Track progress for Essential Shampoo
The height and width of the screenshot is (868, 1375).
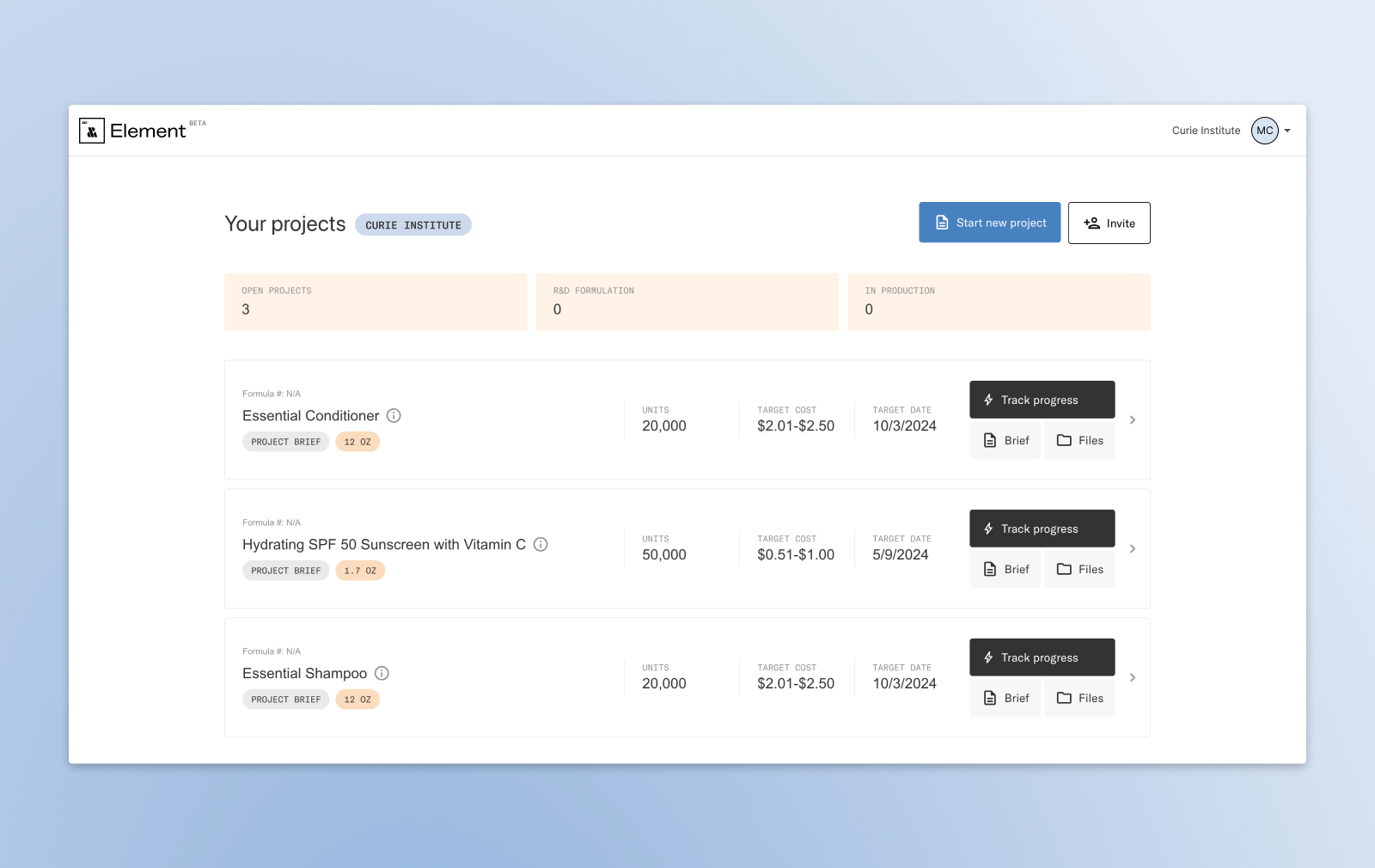pyautogui.click(x=1042, y=657)
